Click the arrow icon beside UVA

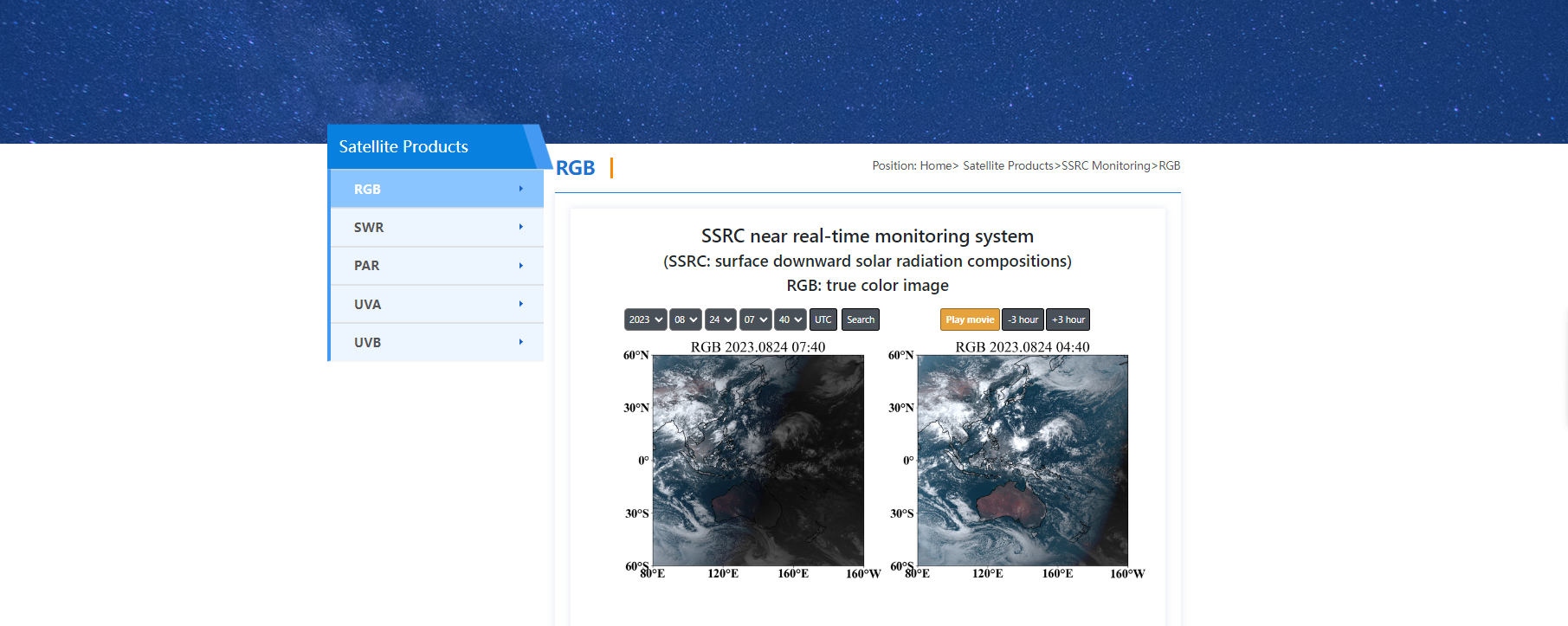[x=520, y=304]
